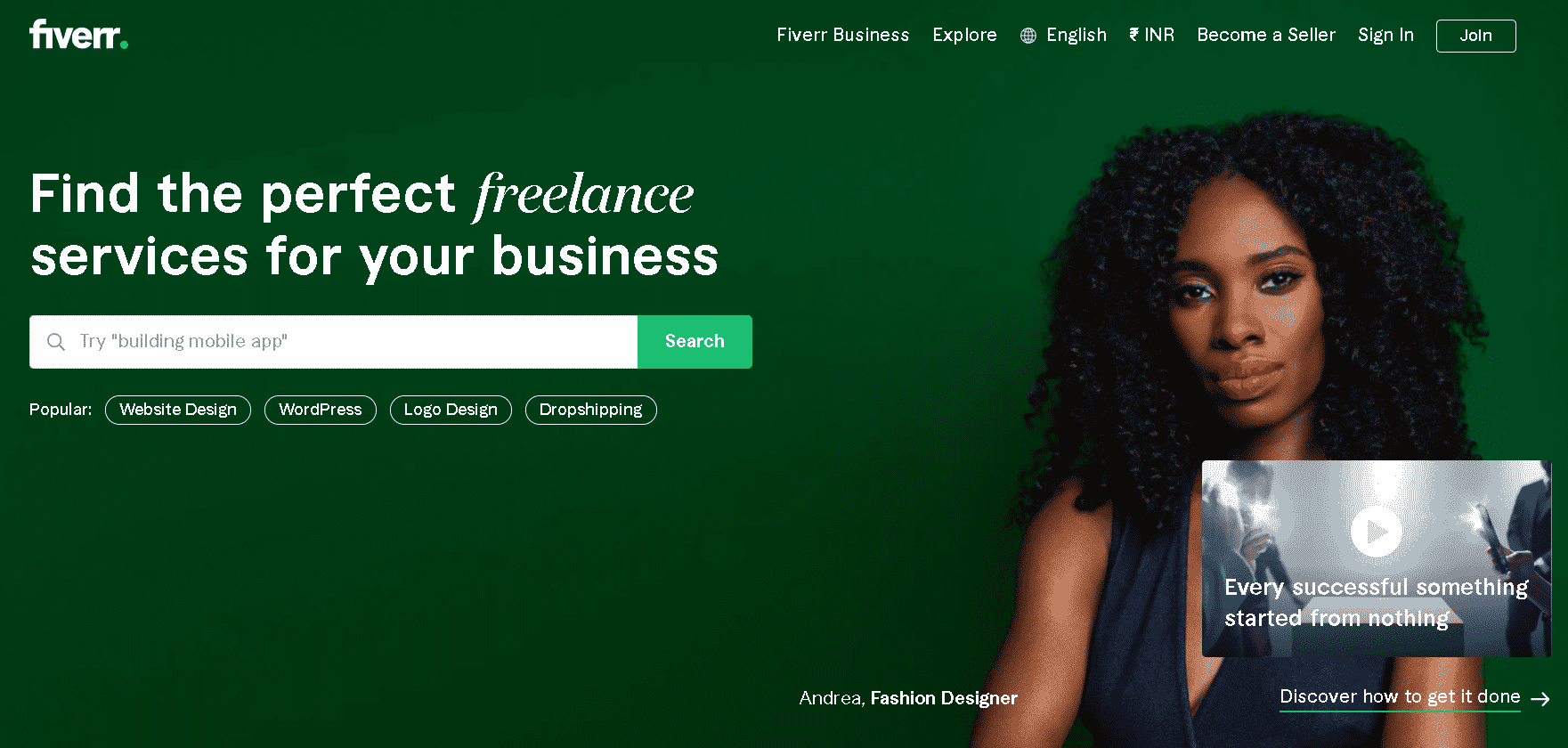The image size is (1568, 748).
Task: Click the arrow beside Discover how
Action: 1540,699
